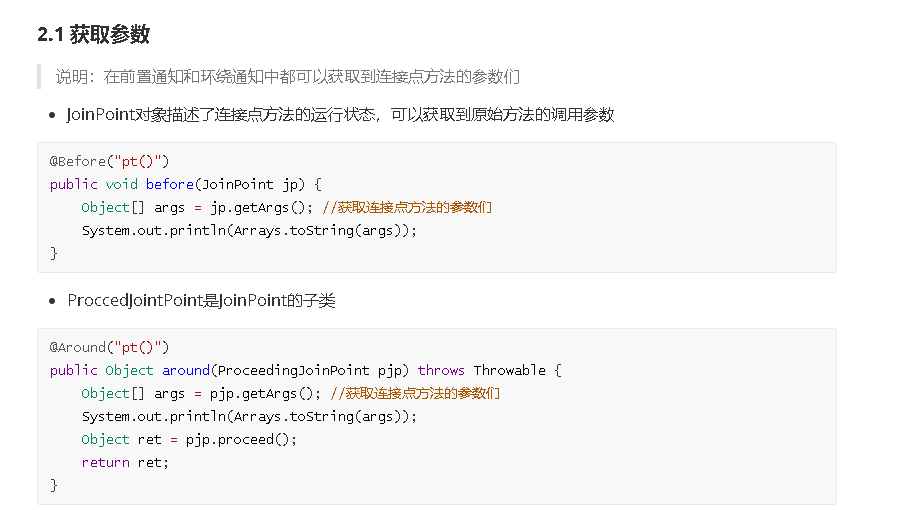Click the jp.getArgs() call in first block
Image resolution: width=909 pixels, height=510 pixels.
tap(261, 207)
